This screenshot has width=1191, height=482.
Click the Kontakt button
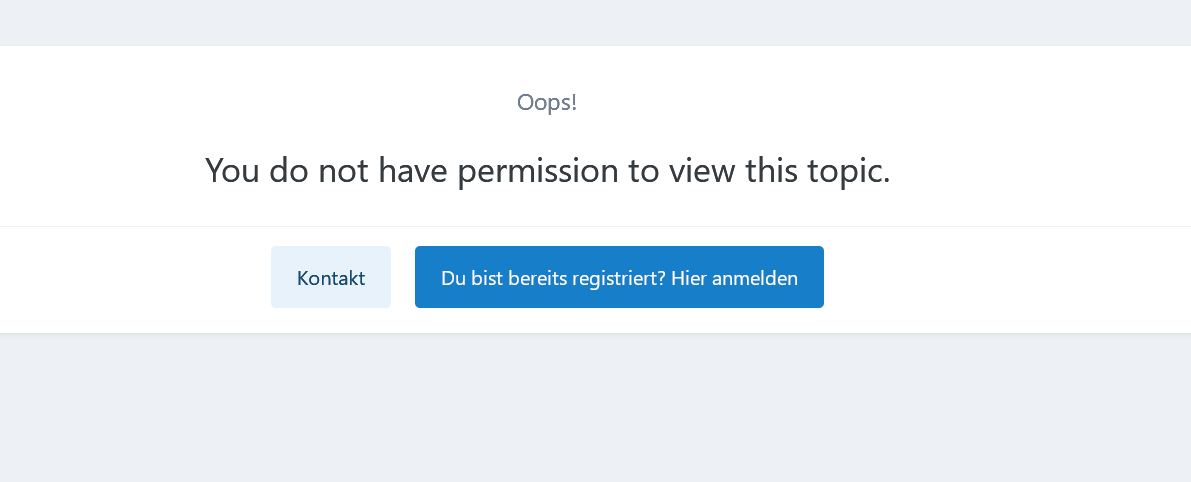click(330, 278)
